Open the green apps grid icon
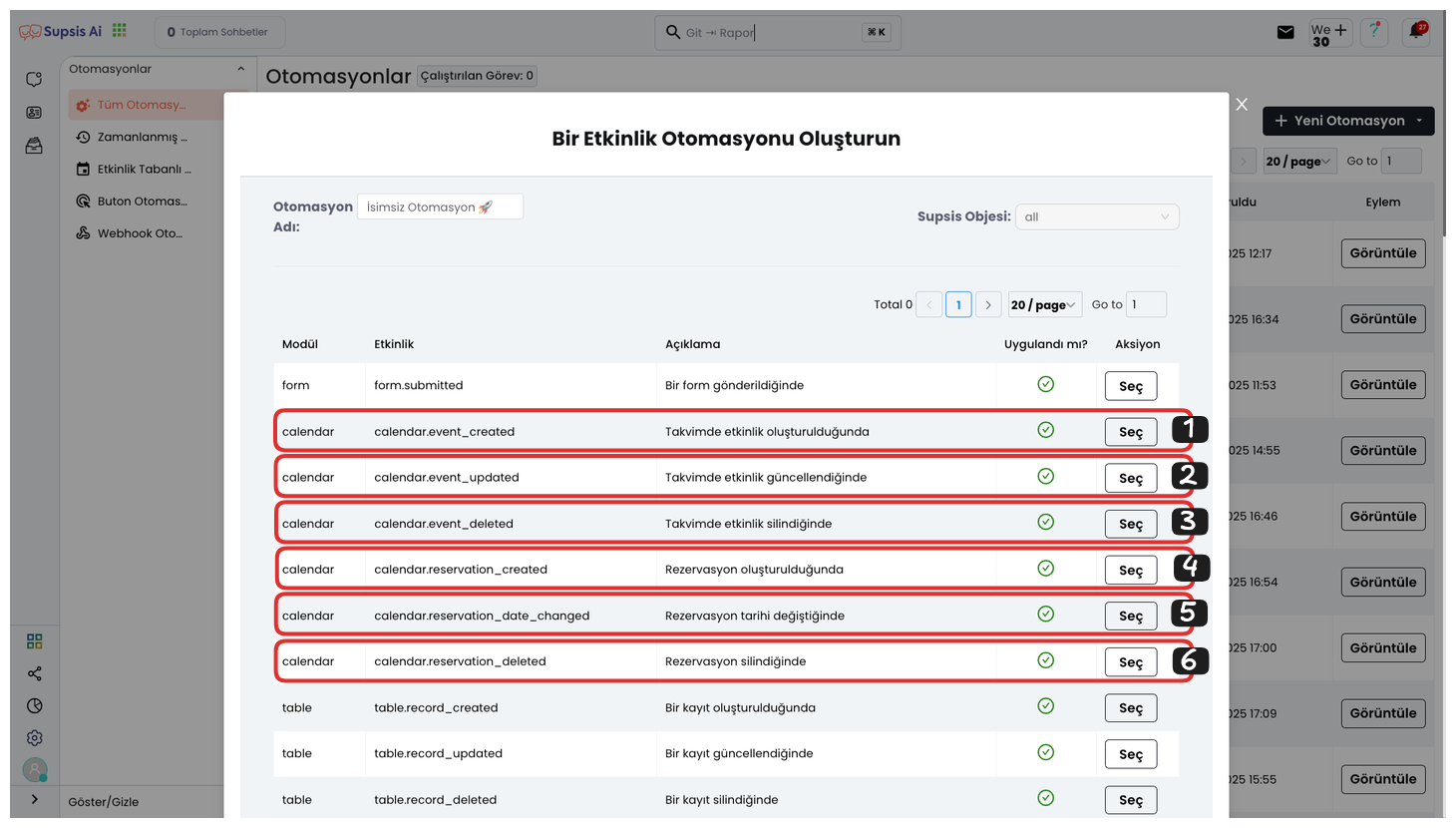Viewport: 1456px width, 828px height. 120,31
